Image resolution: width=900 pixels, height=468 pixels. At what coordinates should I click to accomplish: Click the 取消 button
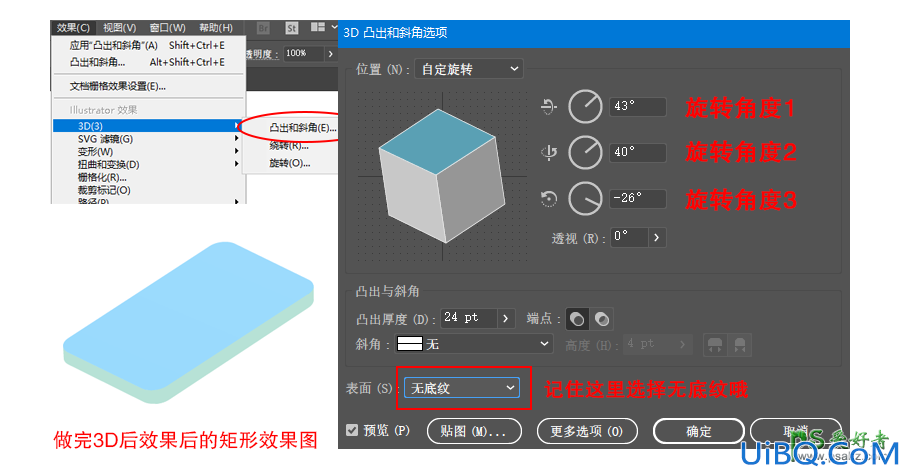(x=796, y=431)
